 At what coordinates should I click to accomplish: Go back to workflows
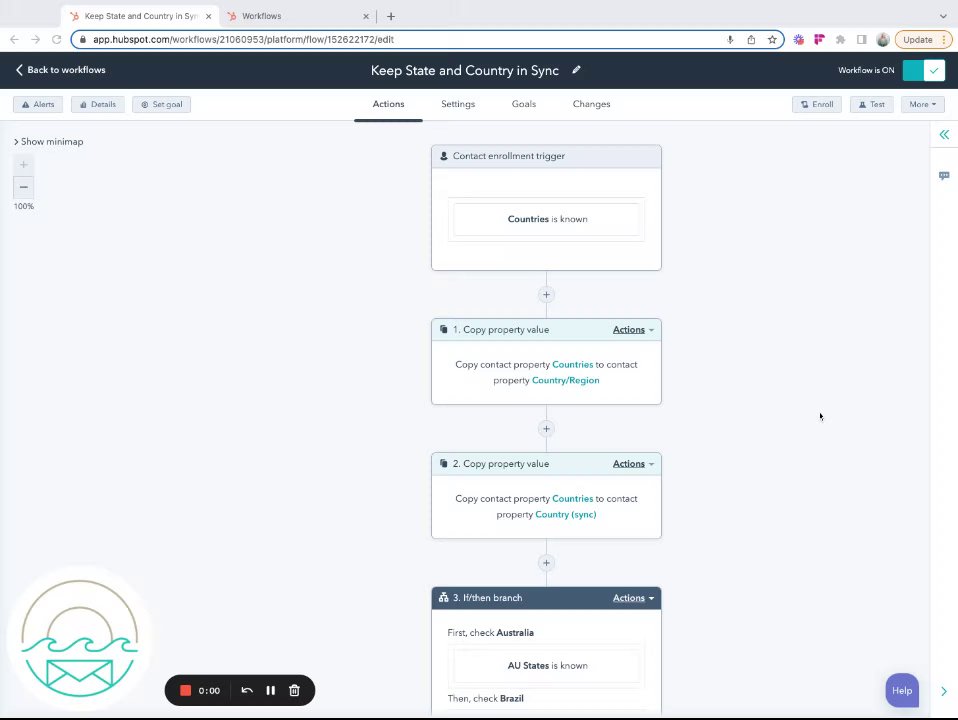60,70
